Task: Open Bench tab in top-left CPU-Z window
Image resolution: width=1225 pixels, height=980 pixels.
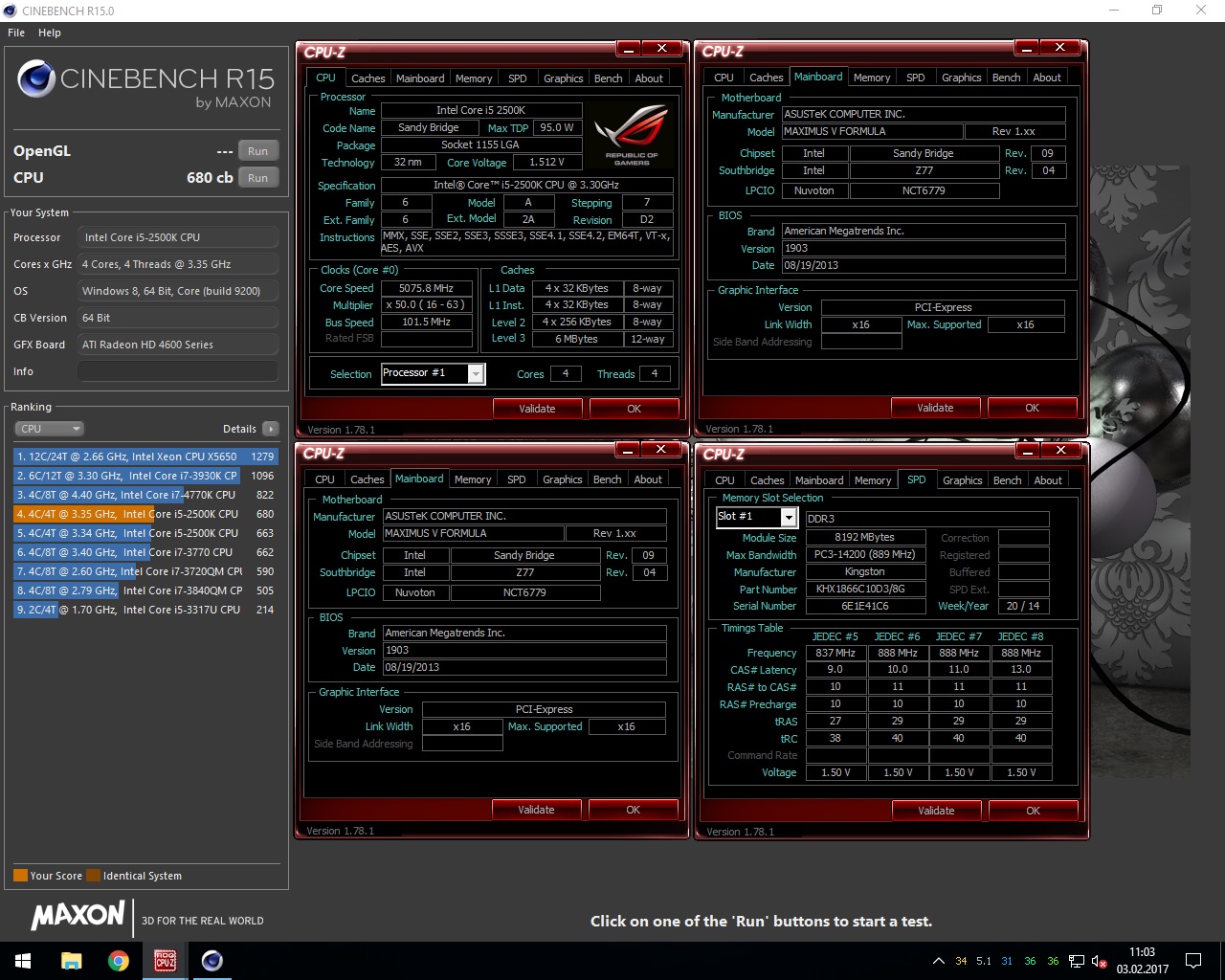Action: (x=609, y=78)
